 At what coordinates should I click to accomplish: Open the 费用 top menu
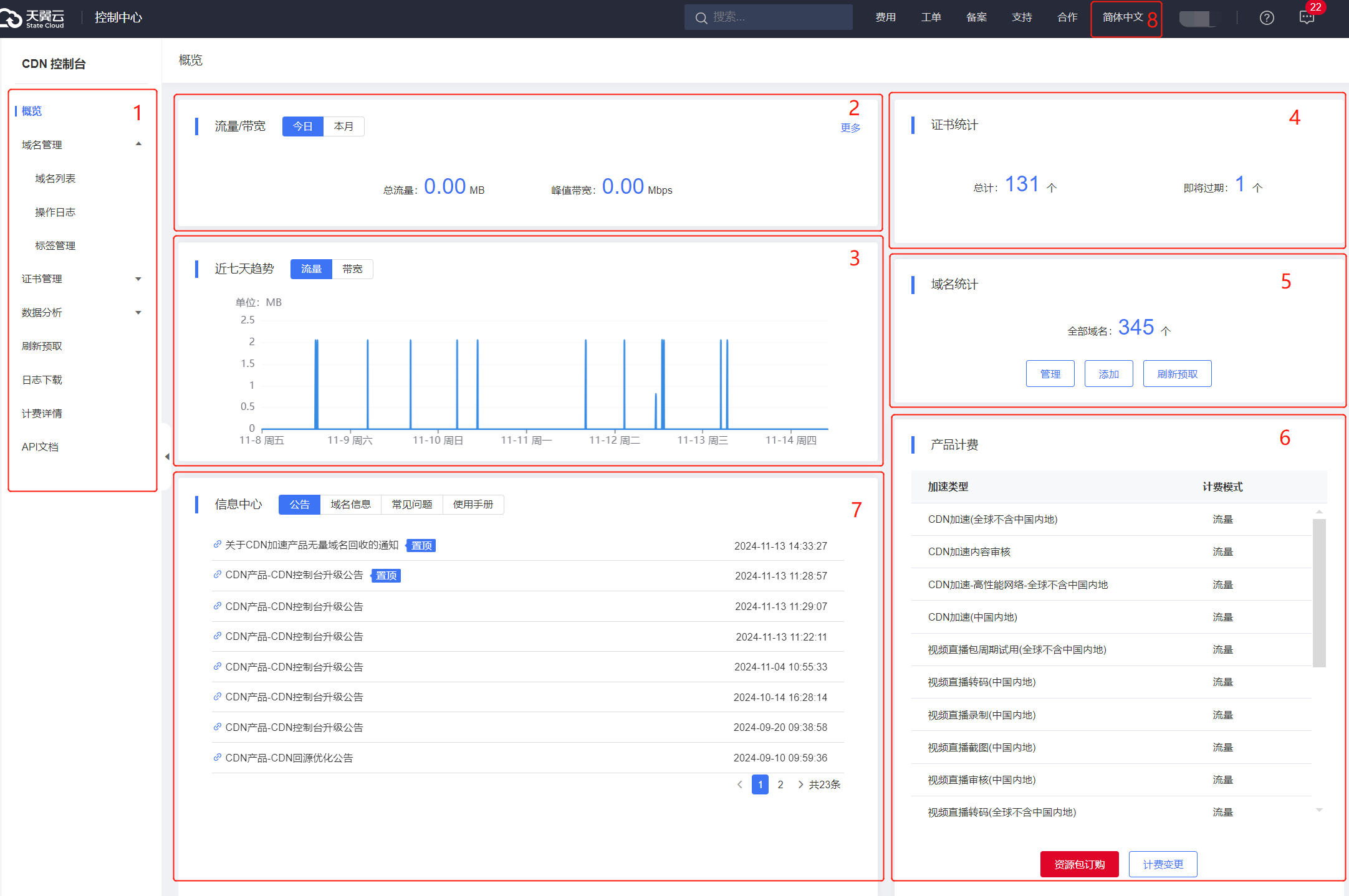[885, 17]
